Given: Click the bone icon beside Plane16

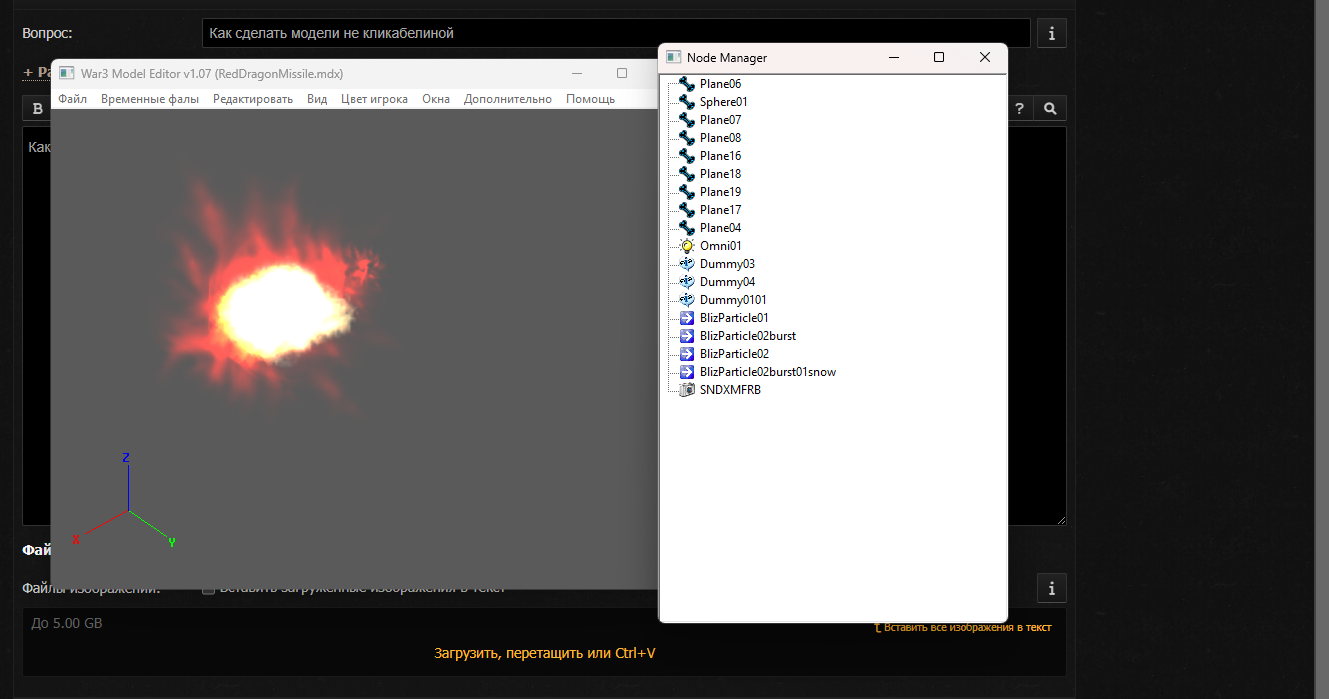Looking at the screenshot, I should [687, 156].
